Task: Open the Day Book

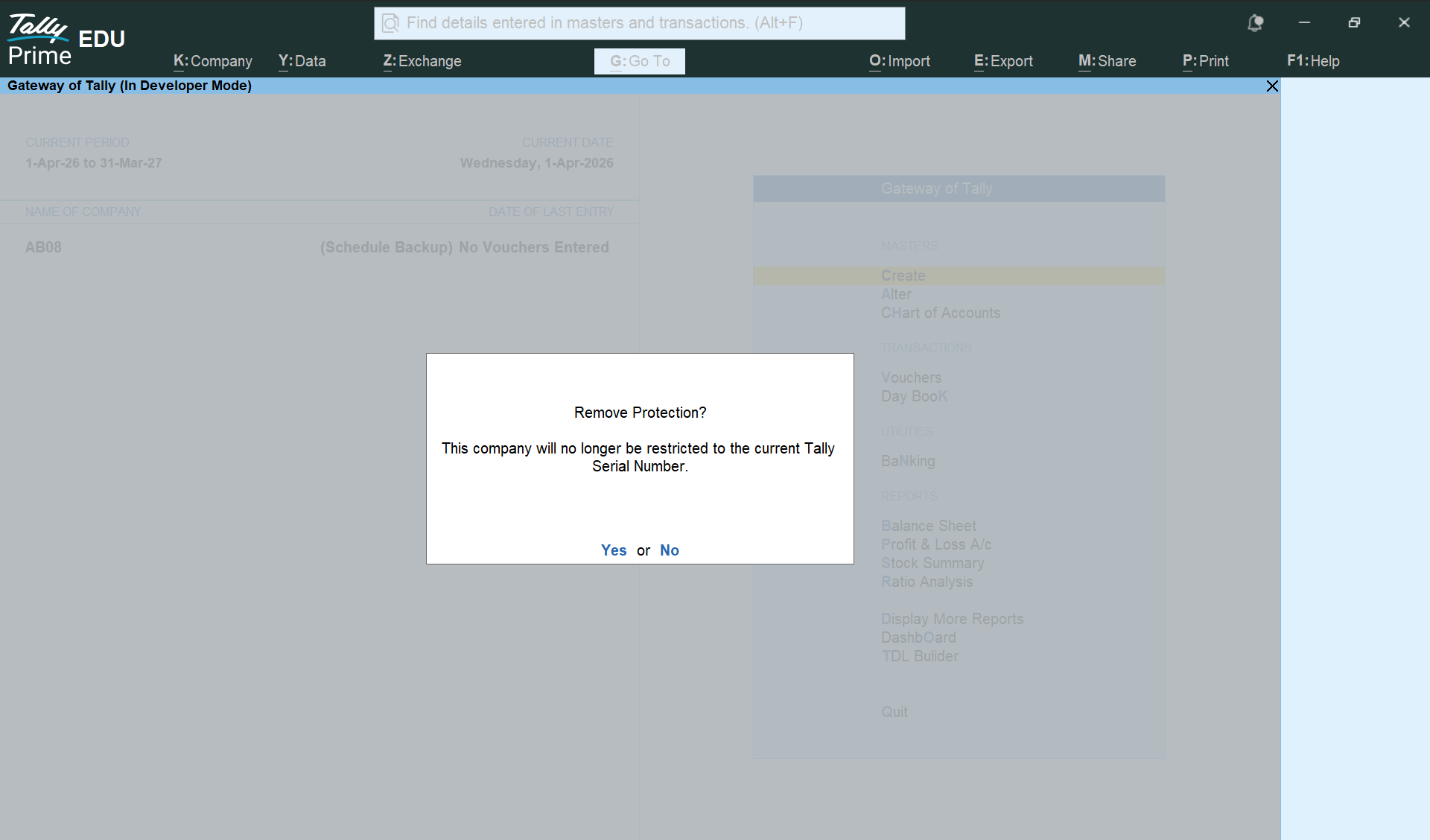Action: 914,396
